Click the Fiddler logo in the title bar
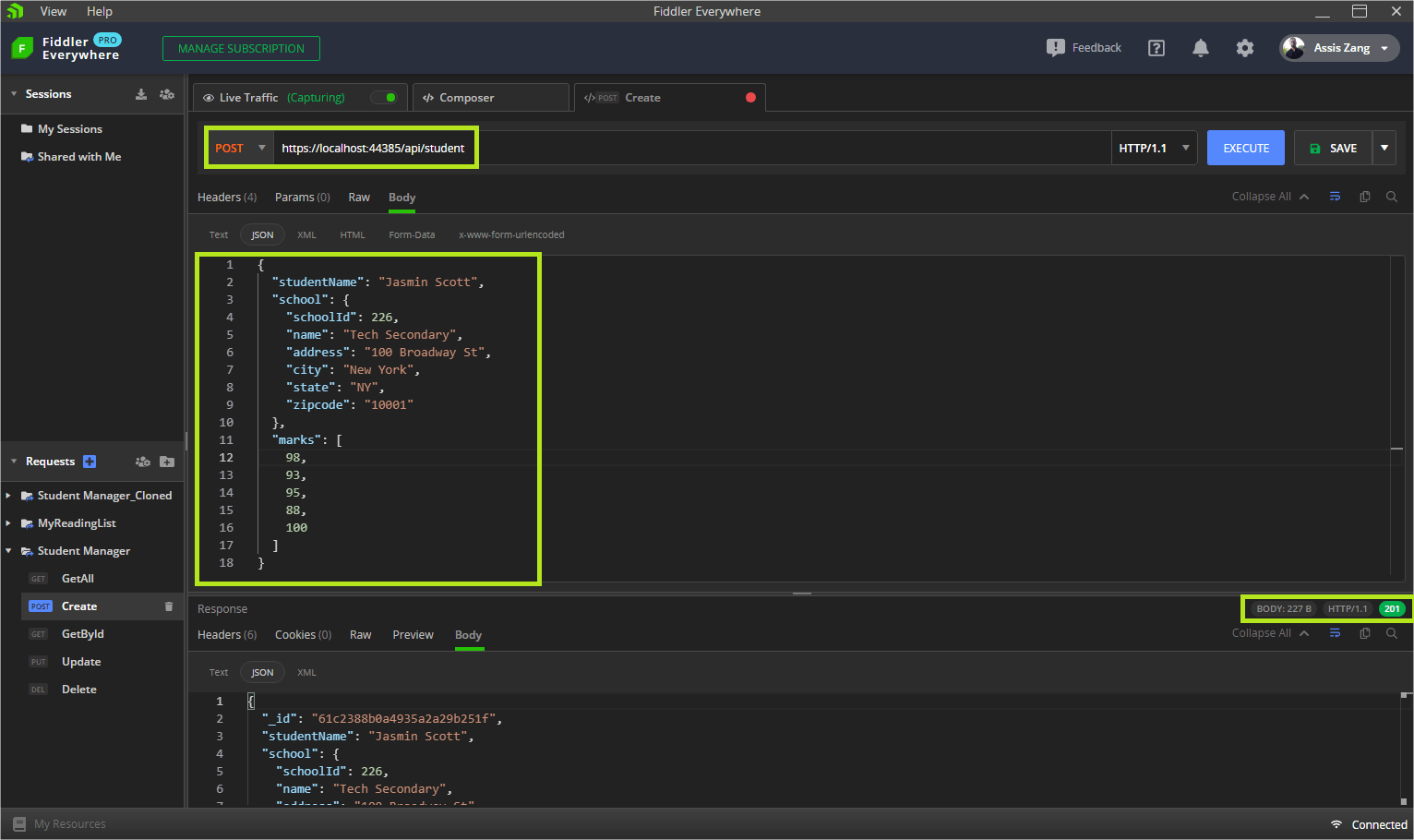This screenshot has width=1414, height=840. (x=15, y=11)
